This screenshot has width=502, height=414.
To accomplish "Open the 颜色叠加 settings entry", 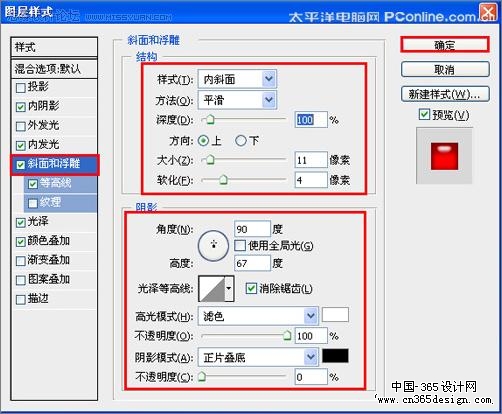I will [x=49, y=241].
